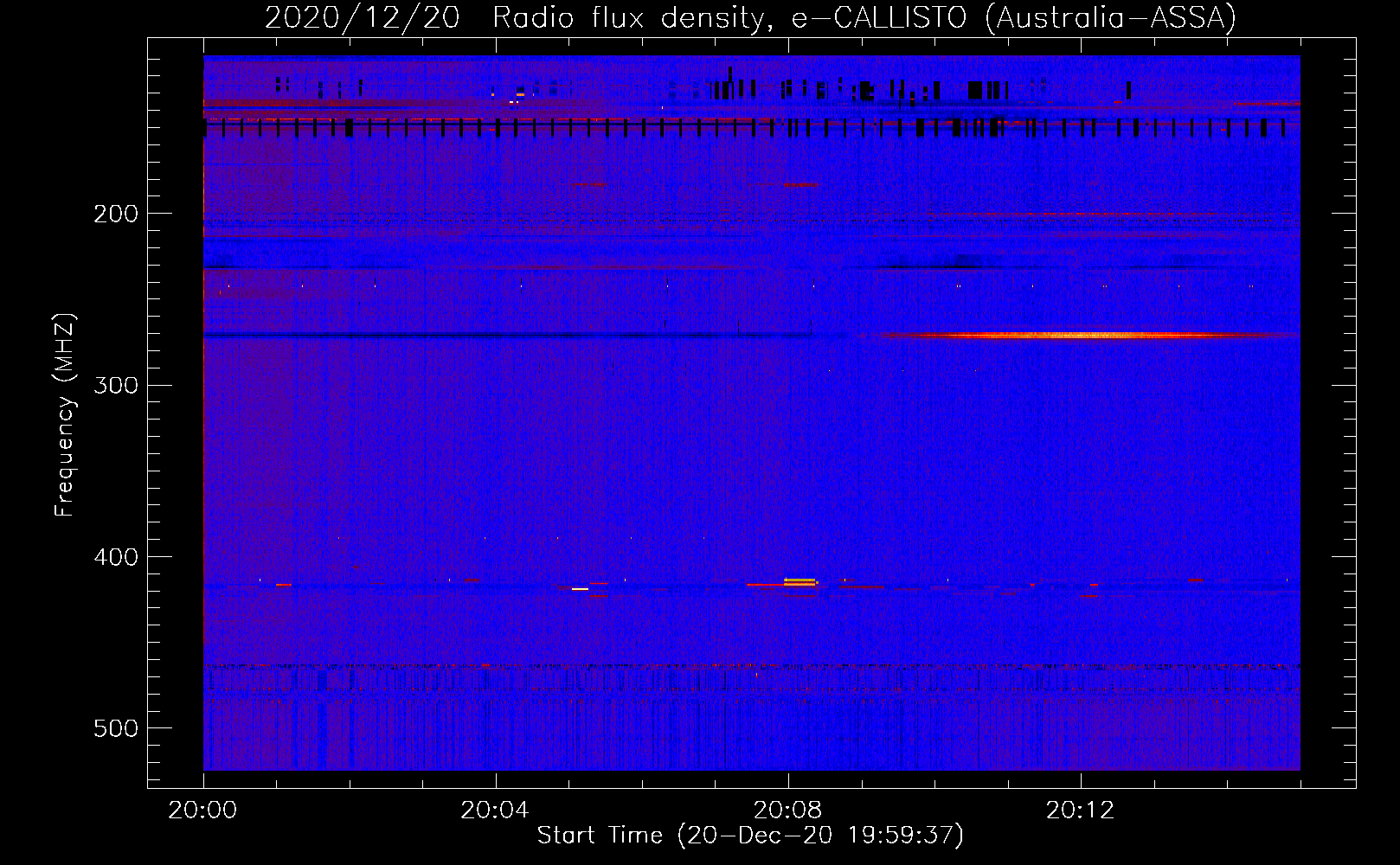
Task: Click the bright red emission band near 270 MHz
Action: (1077, 336)
